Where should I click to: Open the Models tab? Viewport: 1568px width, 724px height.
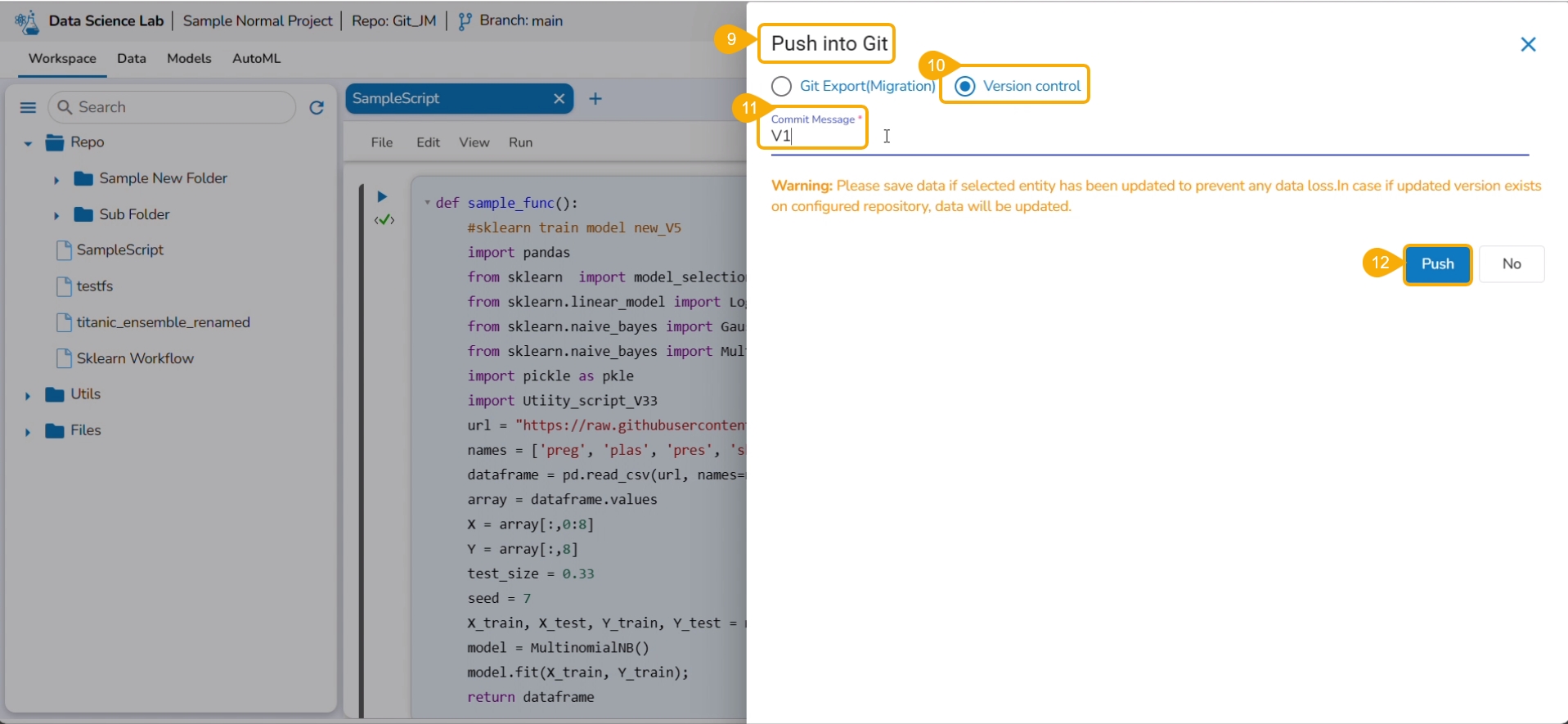[x=189, y=58]
